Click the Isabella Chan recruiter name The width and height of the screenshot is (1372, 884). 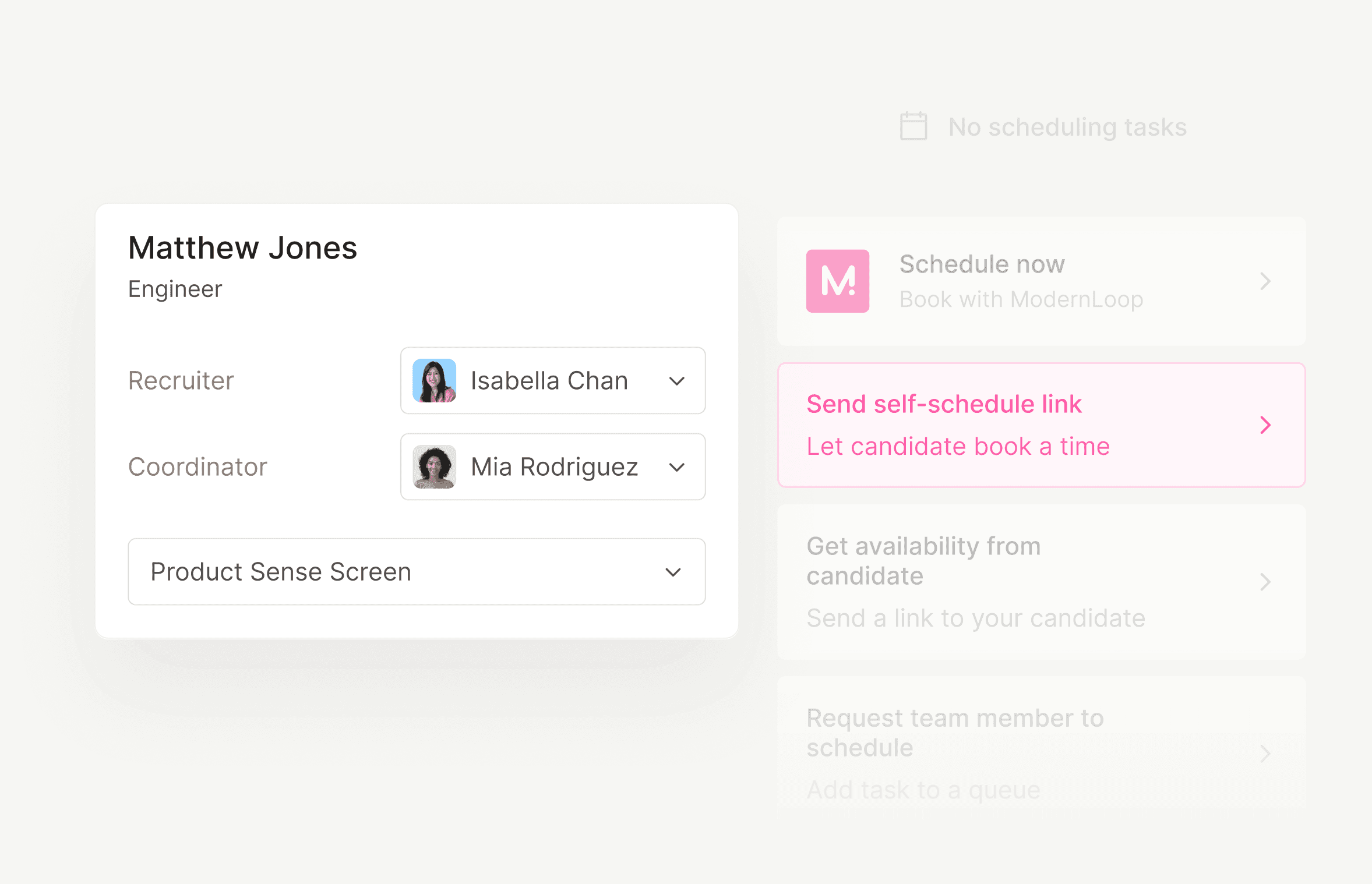[x=549, y=381]
